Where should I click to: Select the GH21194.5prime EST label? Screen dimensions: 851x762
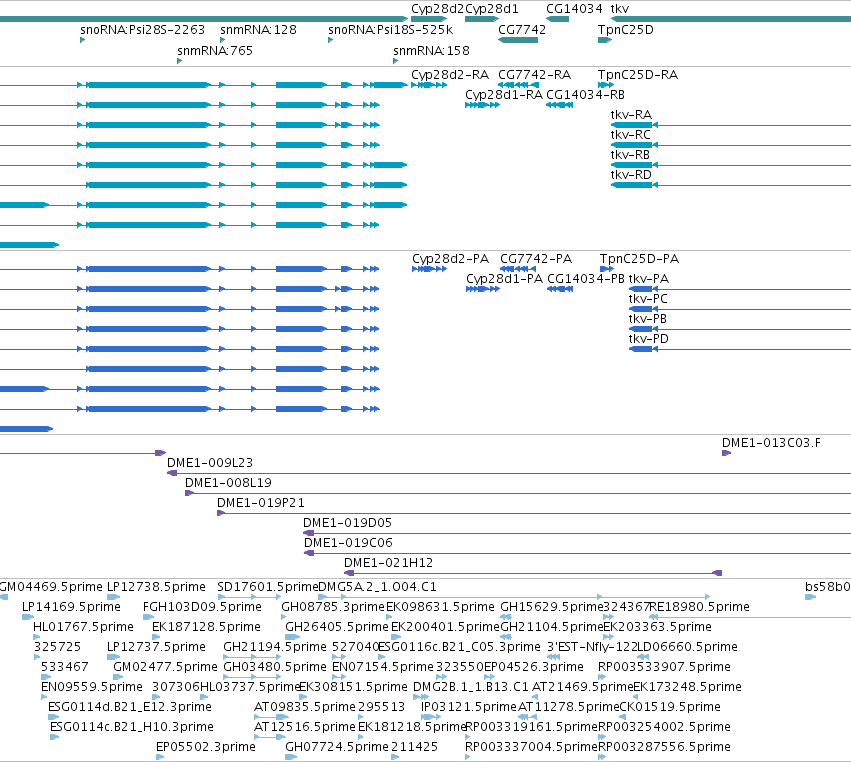pos(275,647)
